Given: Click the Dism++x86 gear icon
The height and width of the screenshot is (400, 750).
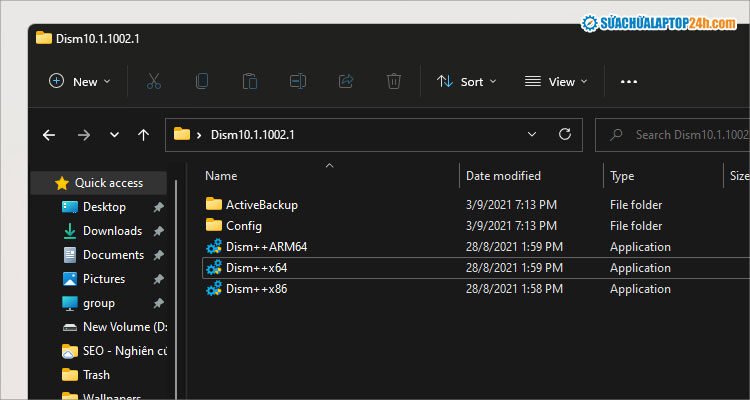Looking at the screenshot, I should [214, 289].
